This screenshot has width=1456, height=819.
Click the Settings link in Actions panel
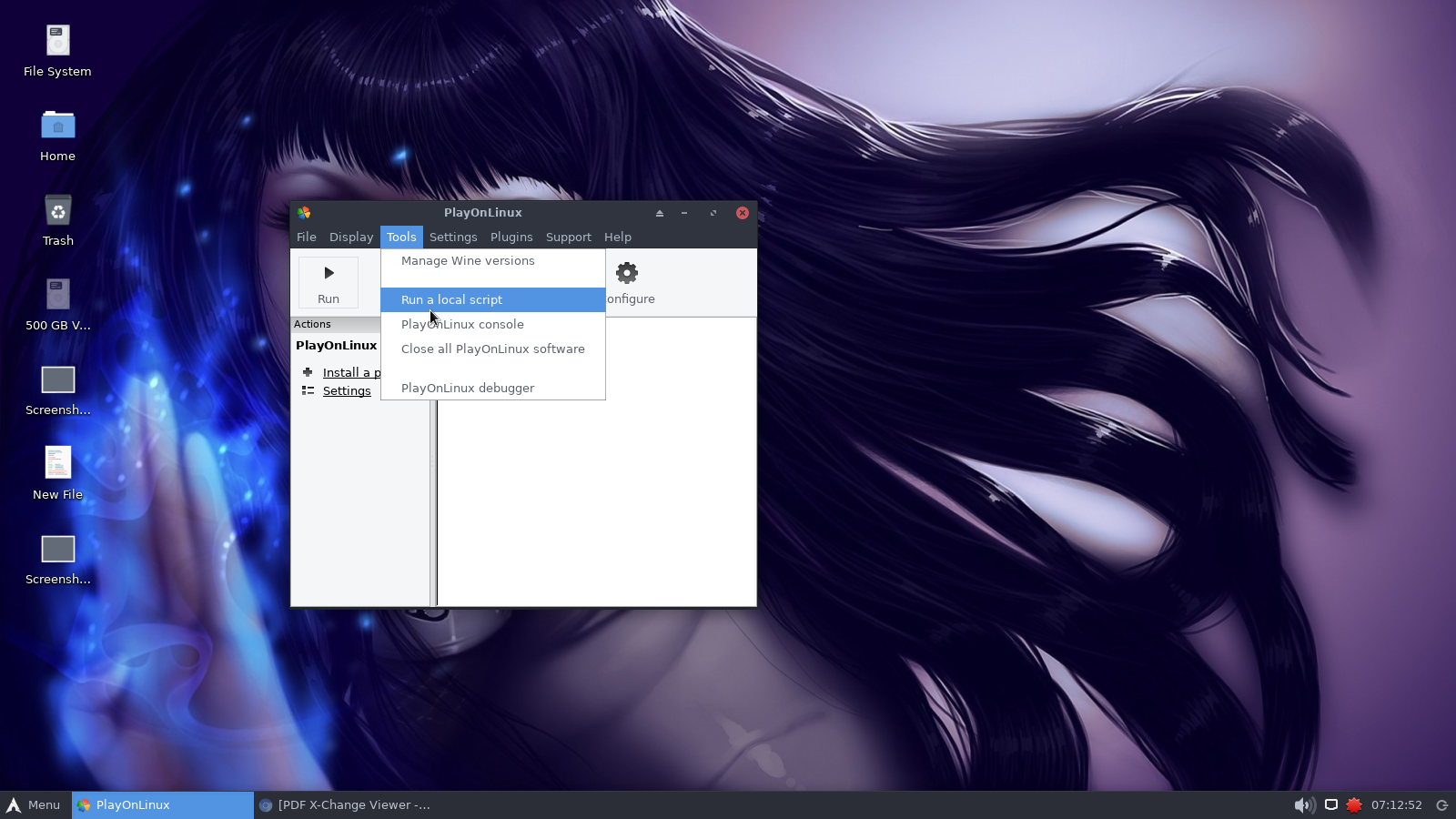coord(347,391)
